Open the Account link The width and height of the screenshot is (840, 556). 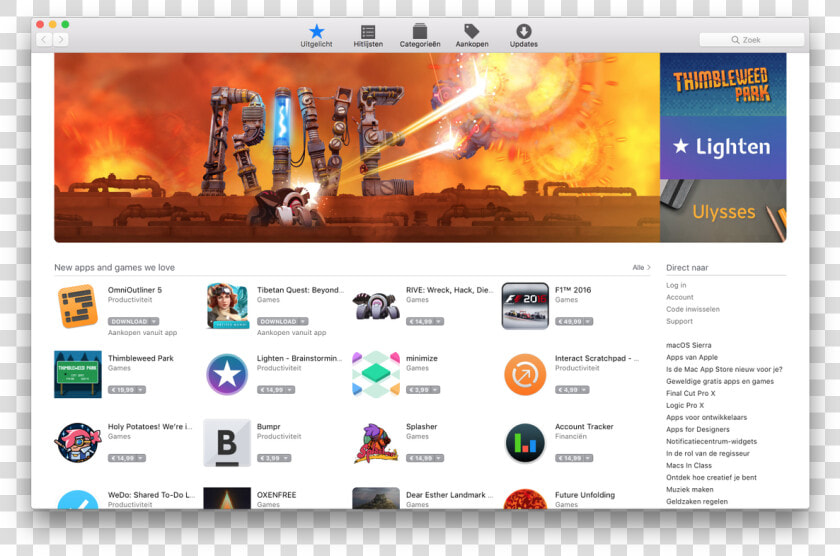[680, 297]
